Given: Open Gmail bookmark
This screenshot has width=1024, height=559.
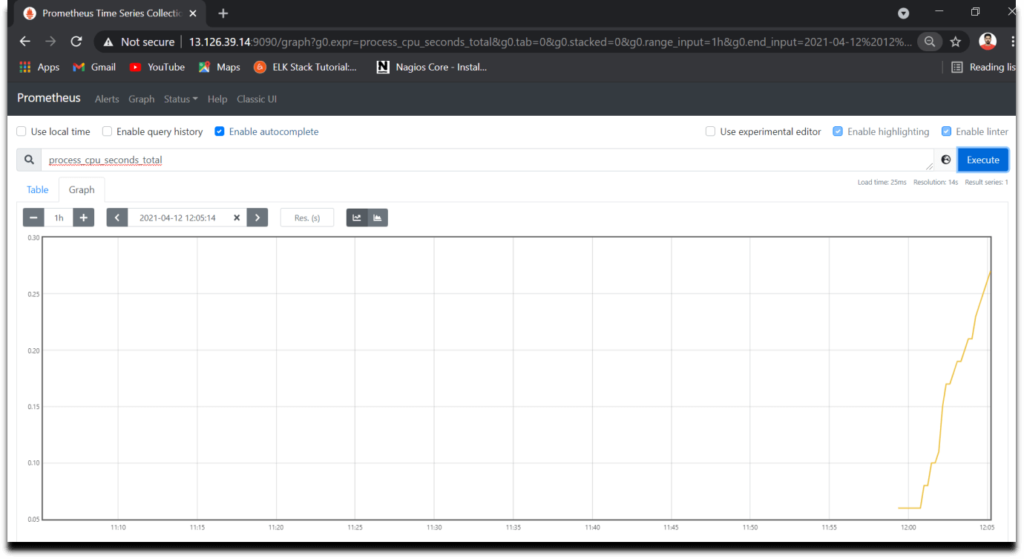Looking at the screenshot, I should [95, 67].
